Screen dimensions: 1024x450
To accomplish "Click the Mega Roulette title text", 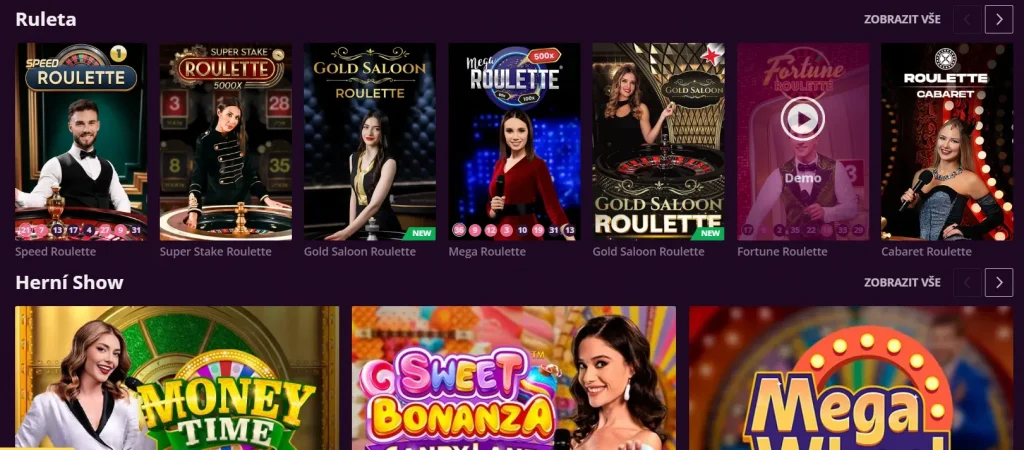I will (487, 251).
